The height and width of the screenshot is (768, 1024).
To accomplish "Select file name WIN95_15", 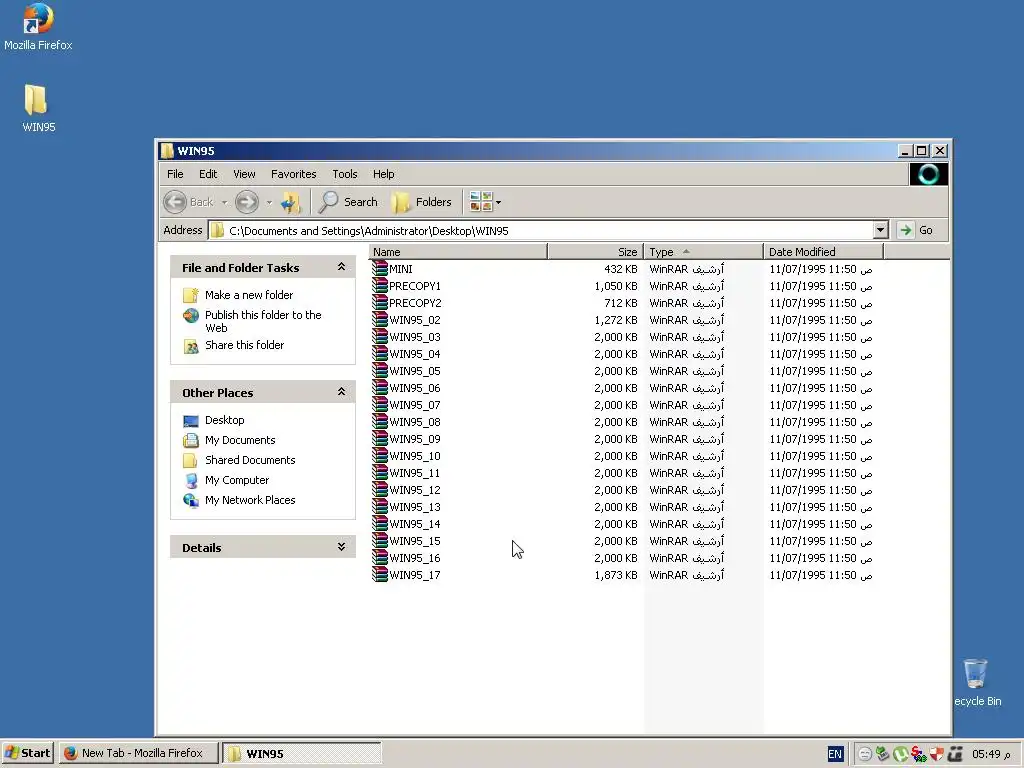I will tap(415, 541).
